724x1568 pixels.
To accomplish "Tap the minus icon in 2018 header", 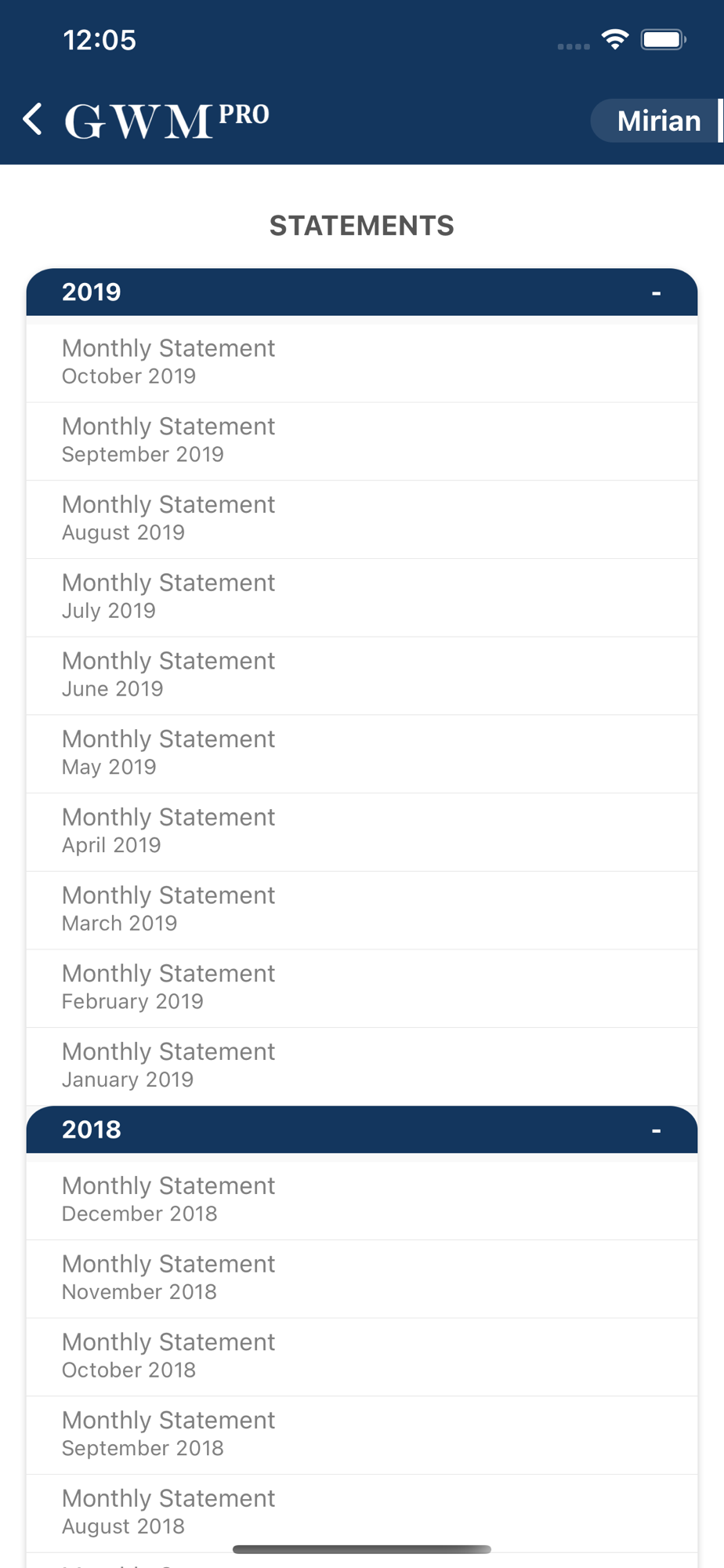I will [656, 1131].
